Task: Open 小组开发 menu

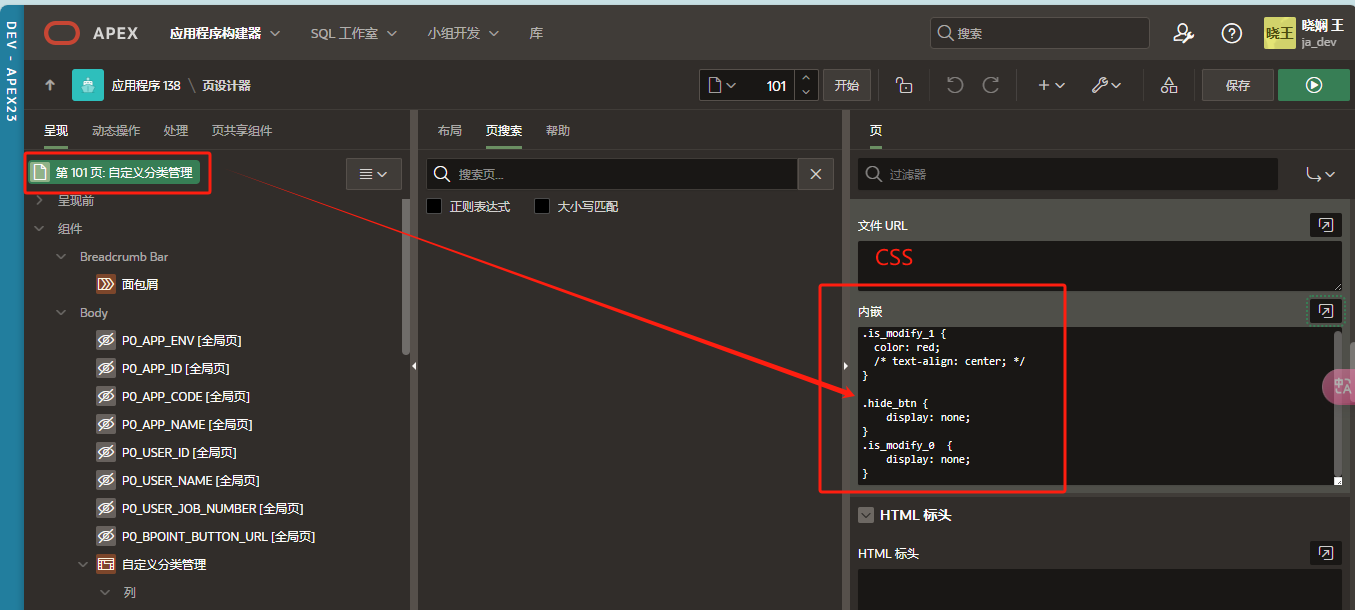Action: [x=464, y=33]
